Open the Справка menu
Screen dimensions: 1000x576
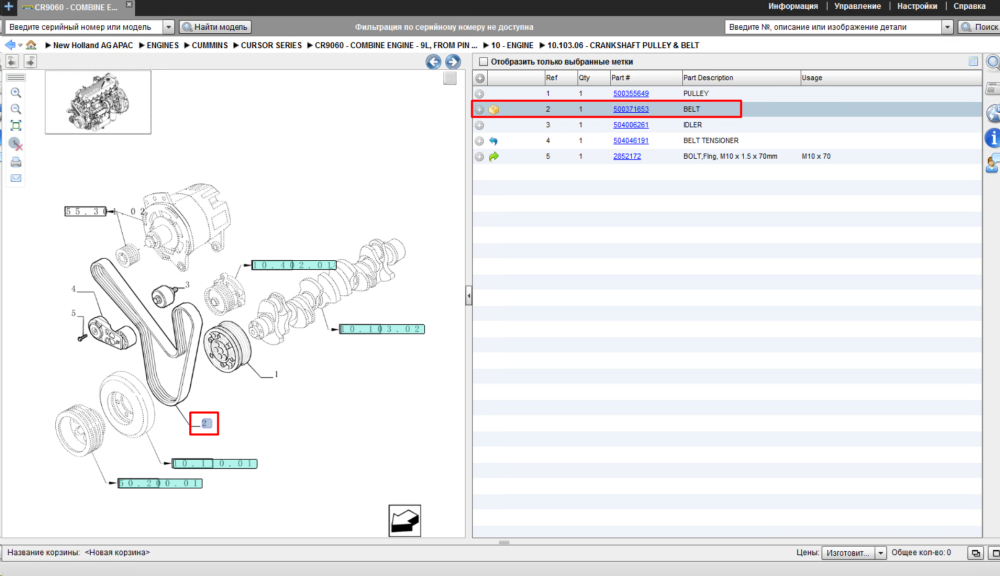969,6
